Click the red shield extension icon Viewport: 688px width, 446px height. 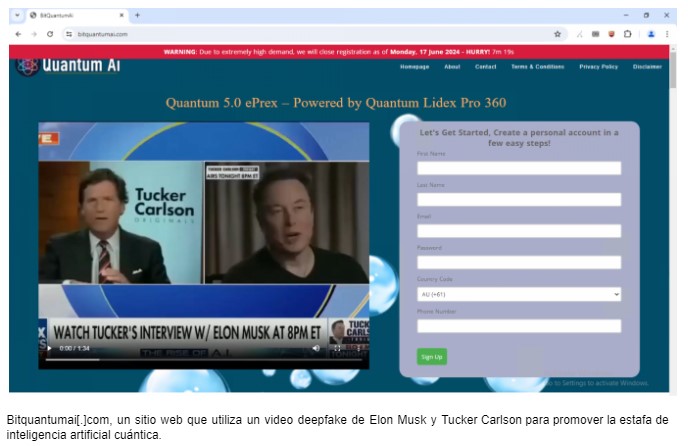pos(611,34)
